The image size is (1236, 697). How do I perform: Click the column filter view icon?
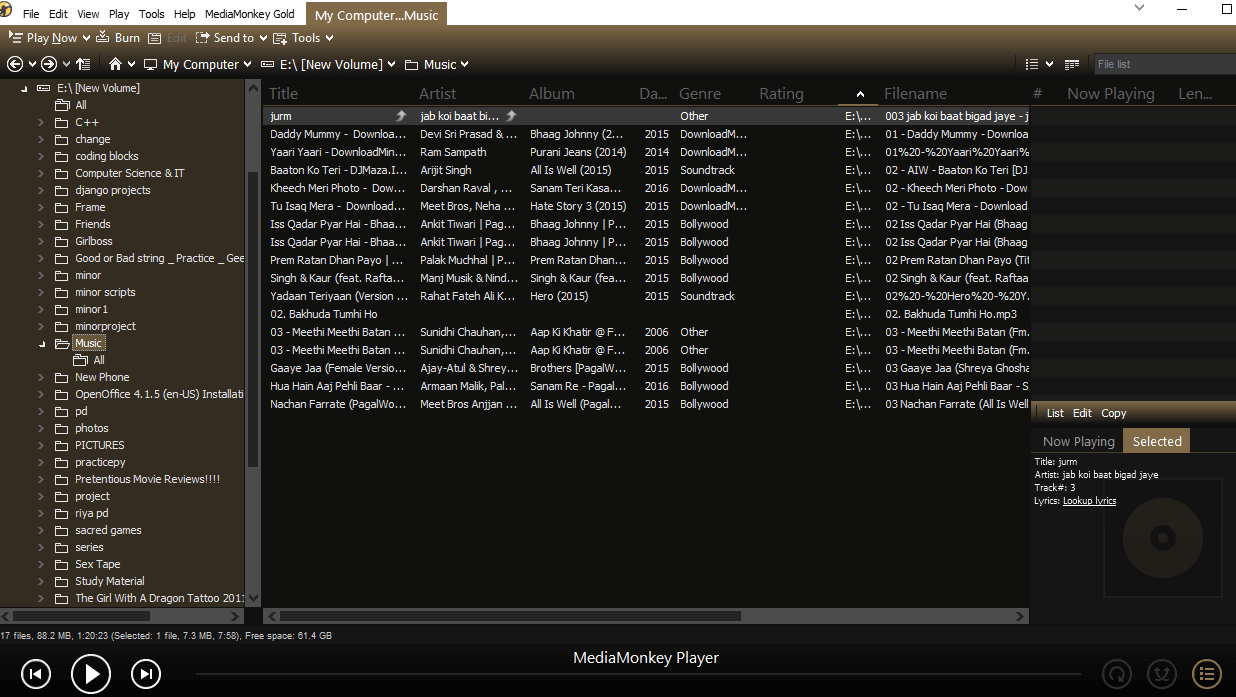(1072, 64)
